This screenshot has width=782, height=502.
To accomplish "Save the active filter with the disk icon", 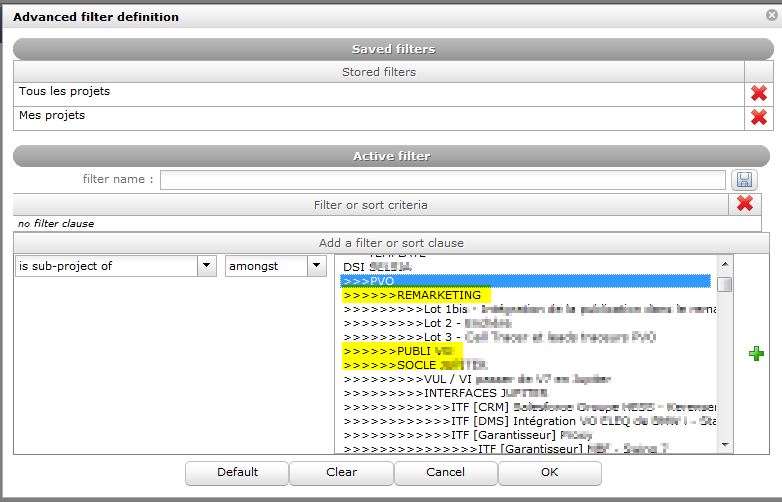I will (x=743, y=180).
